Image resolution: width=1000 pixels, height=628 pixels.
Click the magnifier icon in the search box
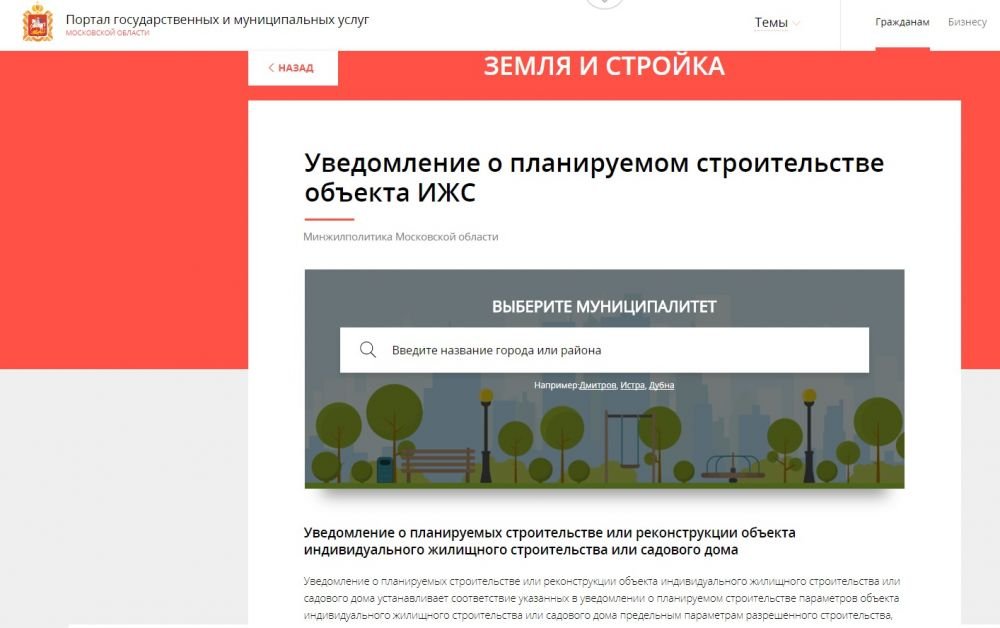pyautogui.click(x=368, y=350)
